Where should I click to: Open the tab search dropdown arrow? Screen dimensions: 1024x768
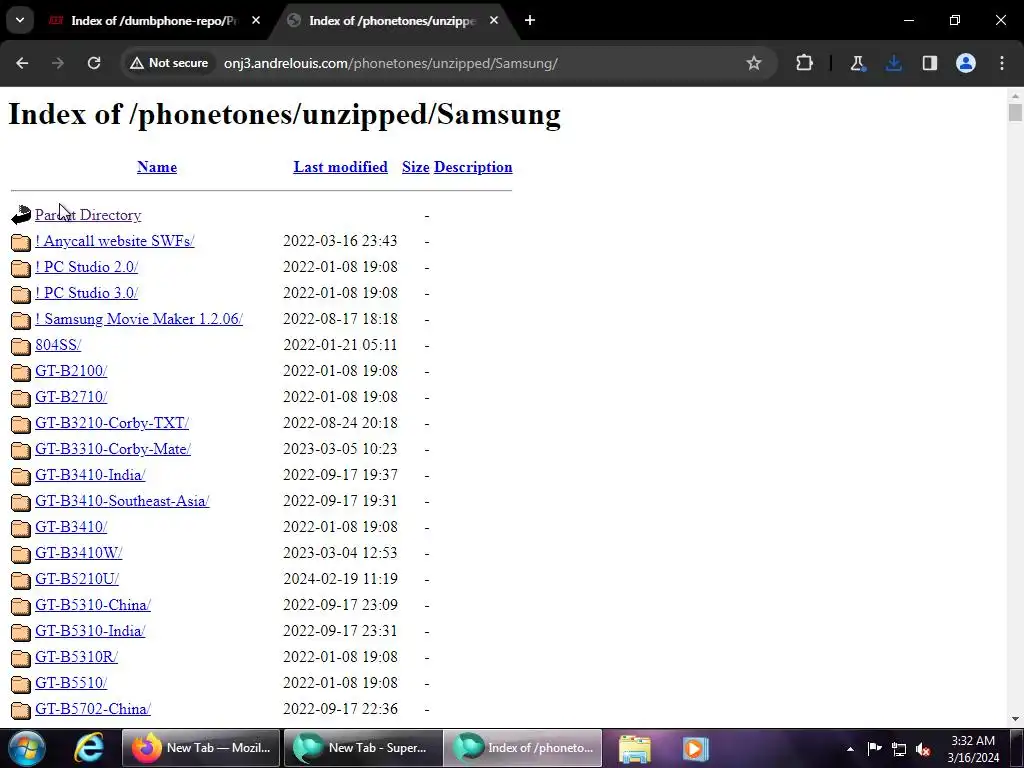click(x=20, y=20)
